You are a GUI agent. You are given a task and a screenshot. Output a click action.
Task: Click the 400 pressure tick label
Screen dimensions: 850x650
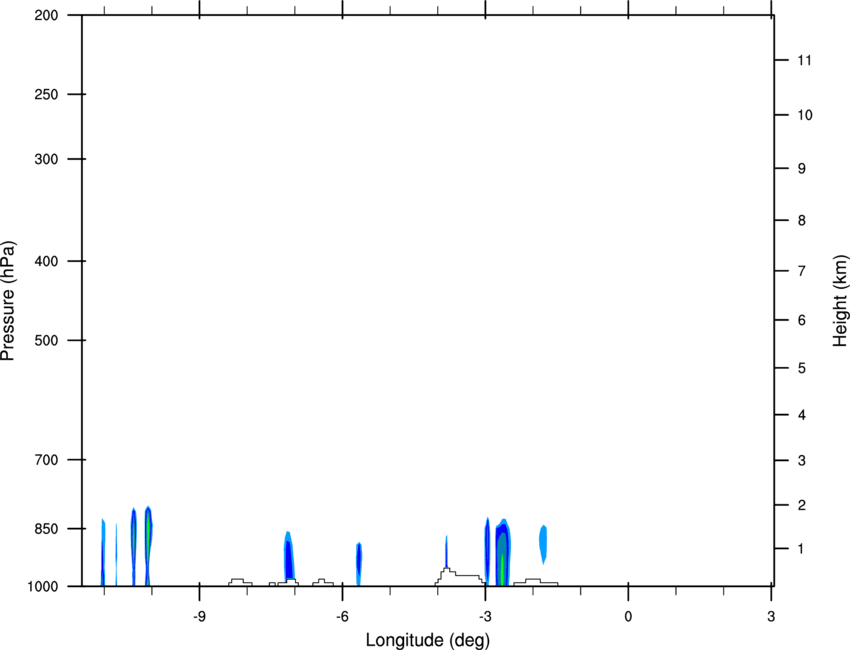[46, 261]
